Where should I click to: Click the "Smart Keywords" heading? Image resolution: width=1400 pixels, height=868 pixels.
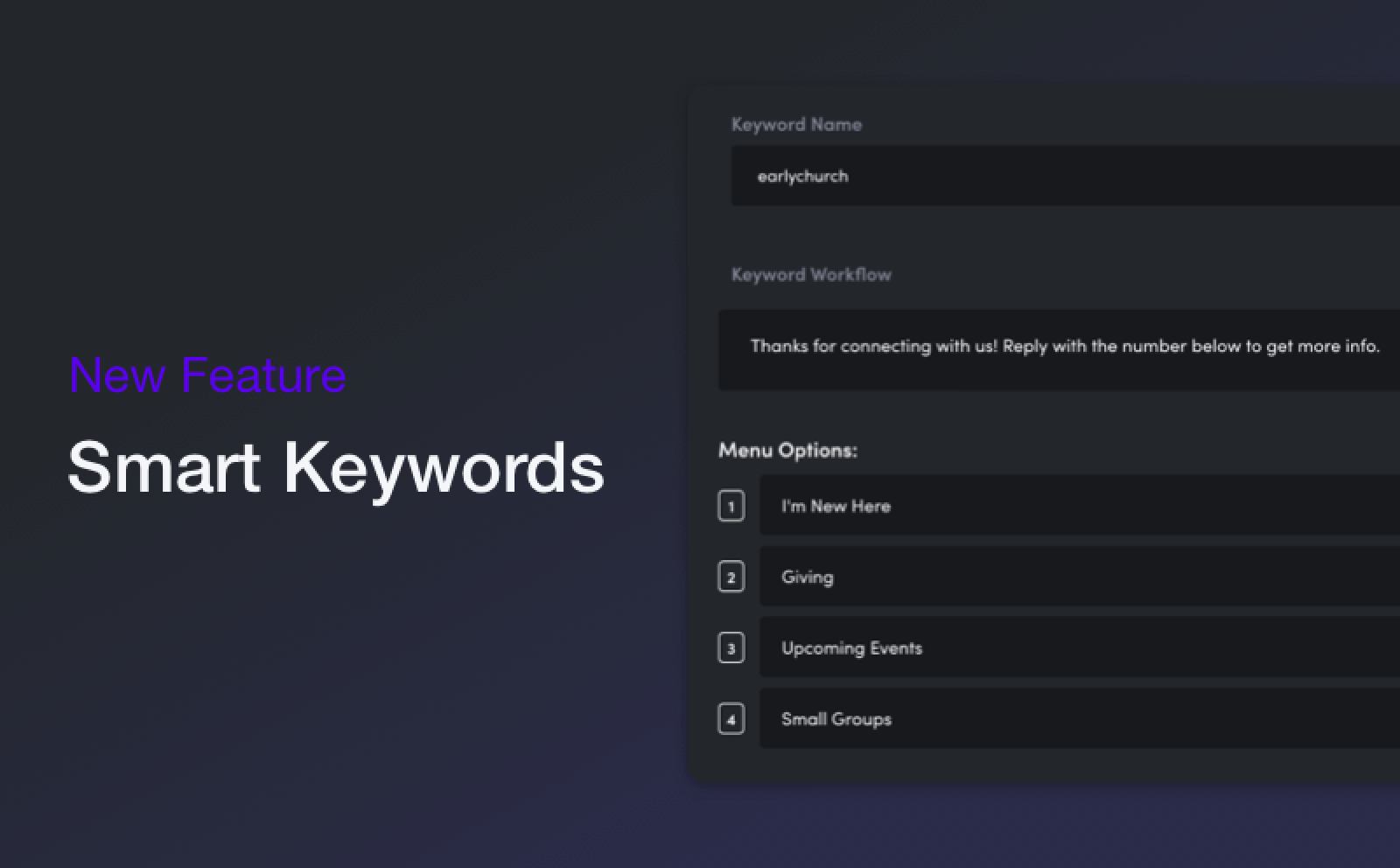336,468
